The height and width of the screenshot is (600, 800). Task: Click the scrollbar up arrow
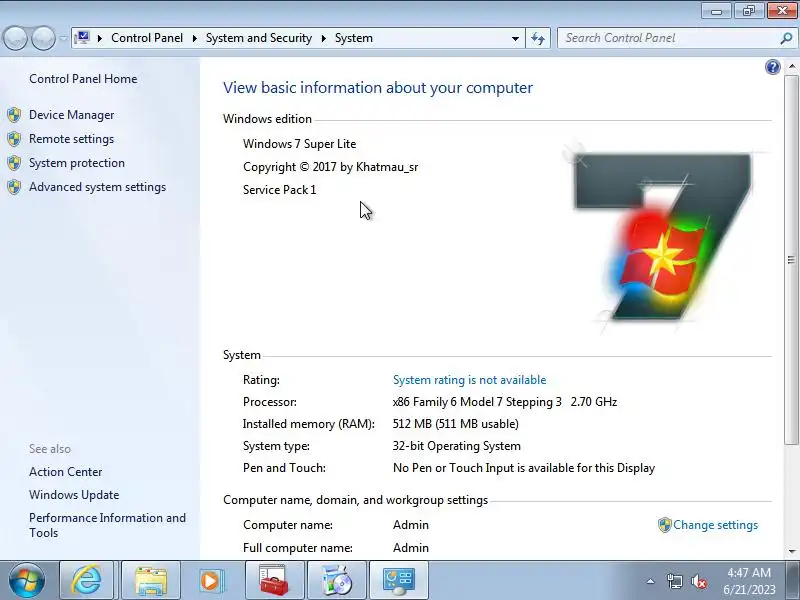click(791, 66)
